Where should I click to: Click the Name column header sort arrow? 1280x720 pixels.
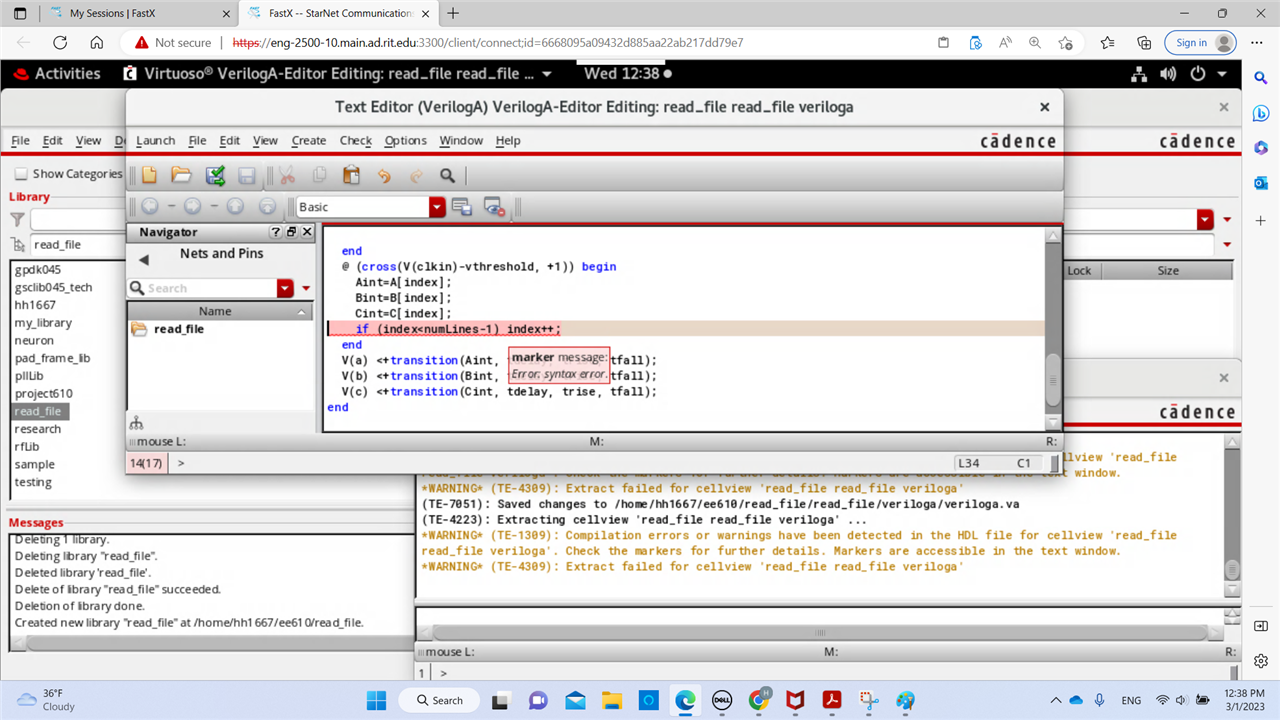(x=303, y=312)
